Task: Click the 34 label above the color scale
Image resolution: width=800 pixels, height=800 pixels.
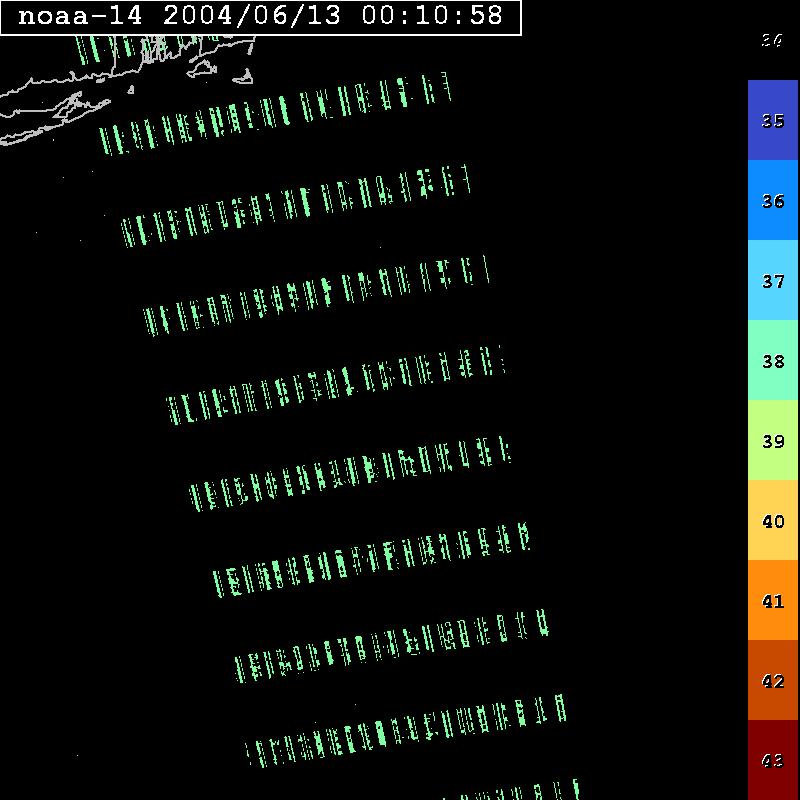Action: pos(771,40)
